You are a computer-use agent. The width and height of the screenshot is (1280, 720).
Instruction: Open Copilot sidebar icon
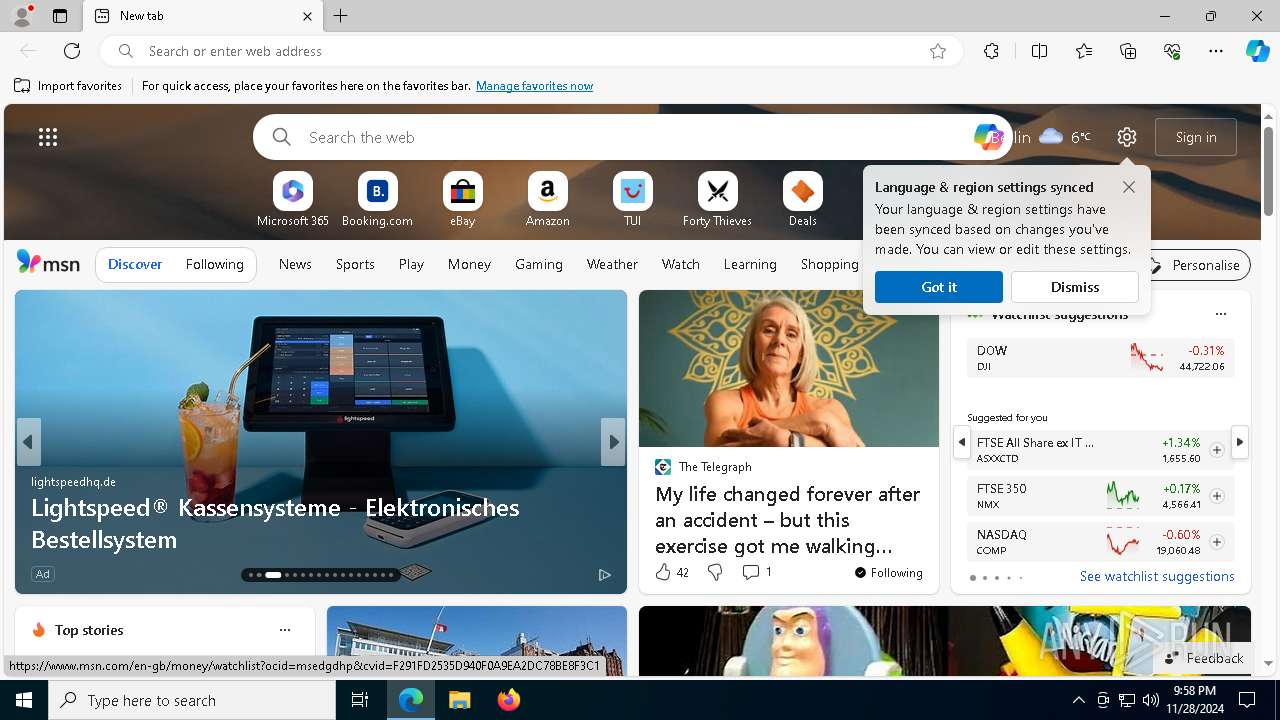1257,51
